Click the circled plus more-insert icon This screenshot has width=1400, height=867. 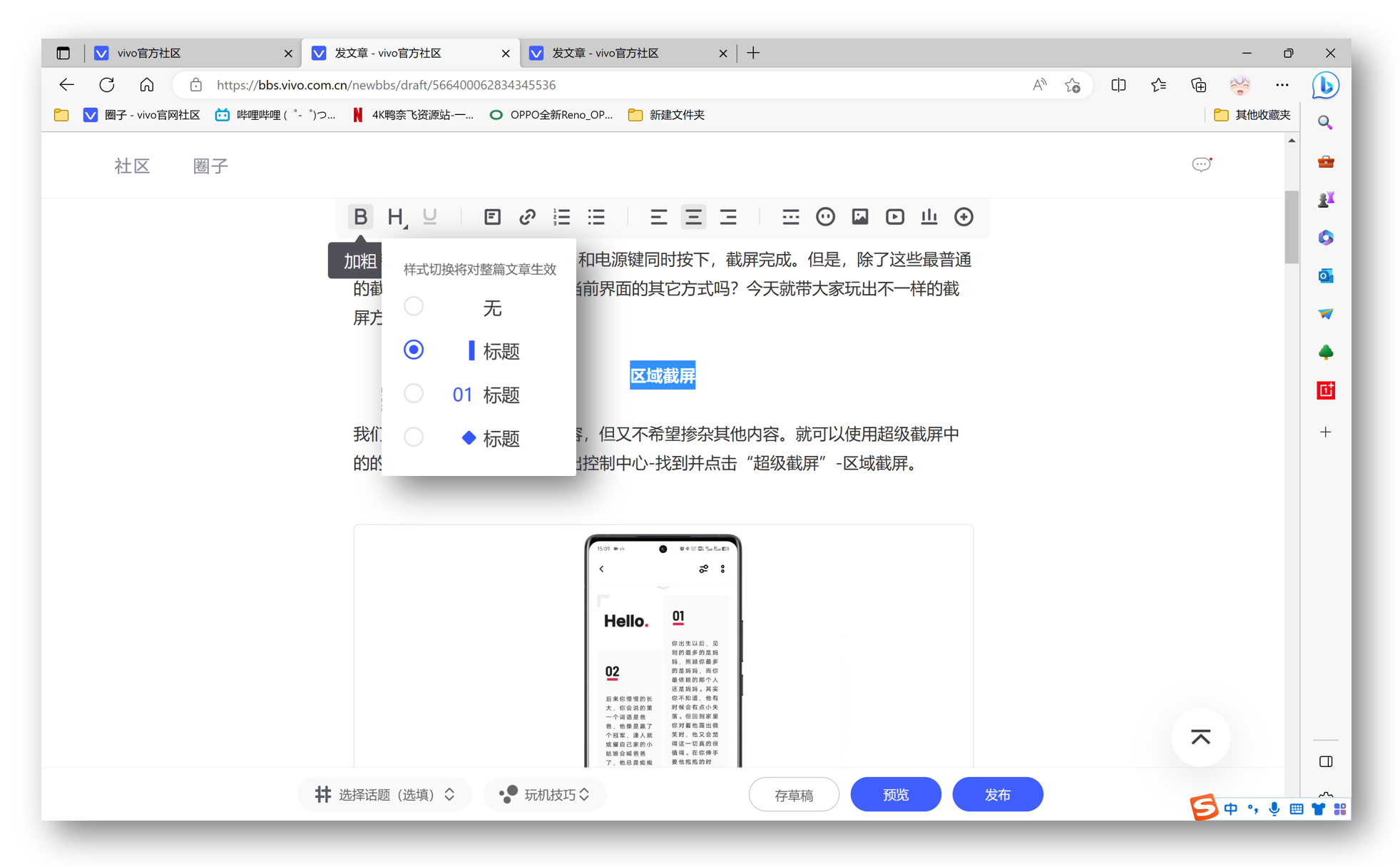pyautogui.click(x=964, y=216)
